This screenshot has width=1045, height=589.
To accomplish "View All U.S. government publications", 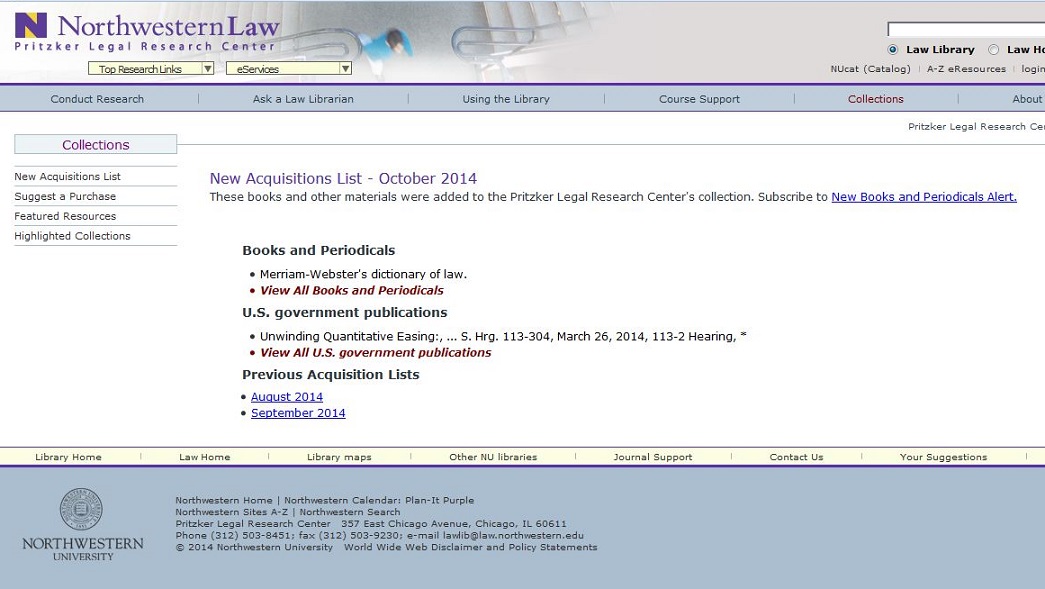I will tap(375, 353).
